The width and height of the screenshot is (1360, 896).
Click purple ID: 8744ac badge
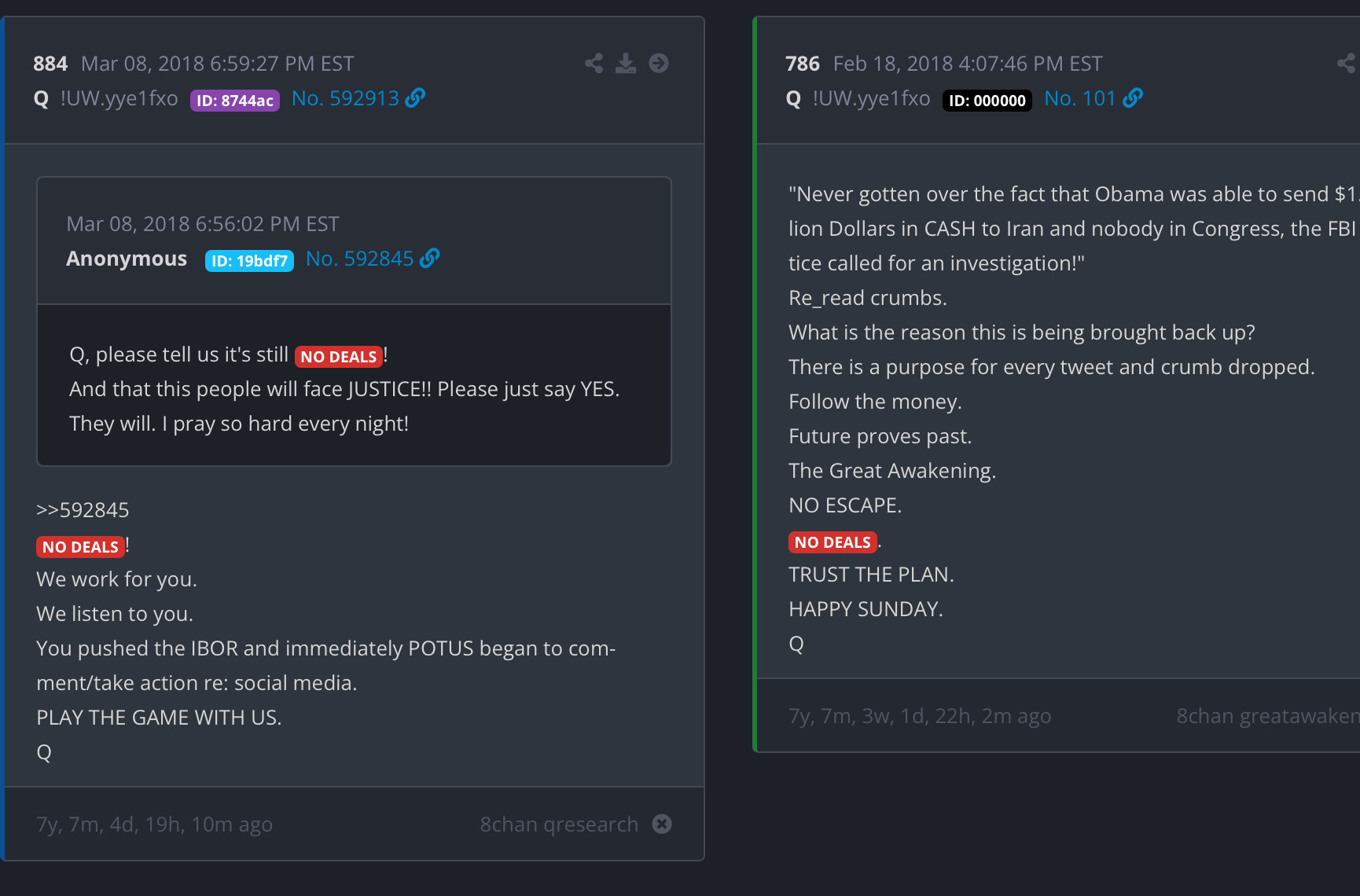(234, 101)
